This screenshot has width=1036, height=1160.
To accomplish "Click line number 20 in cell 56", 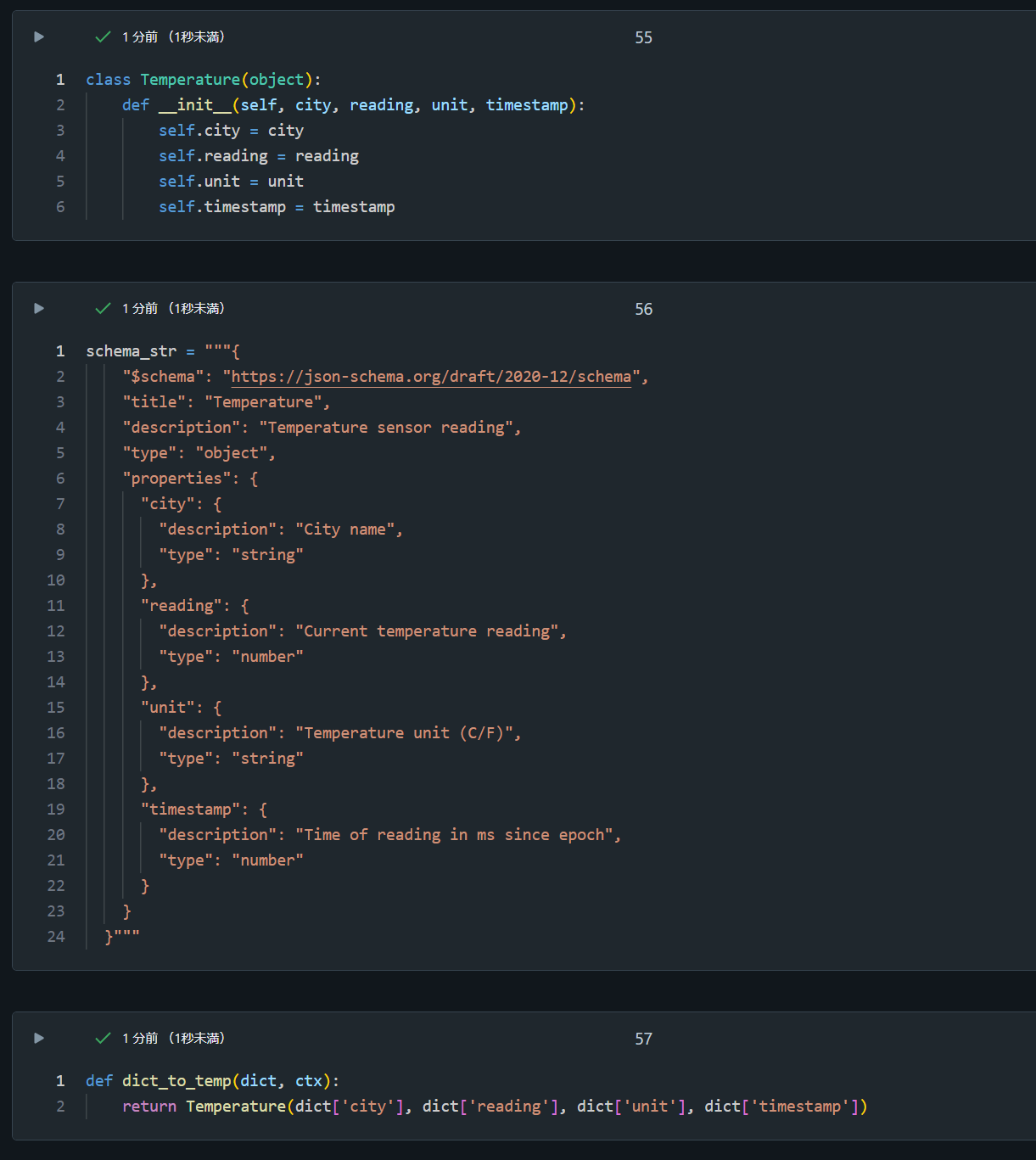I will [56, 835].
